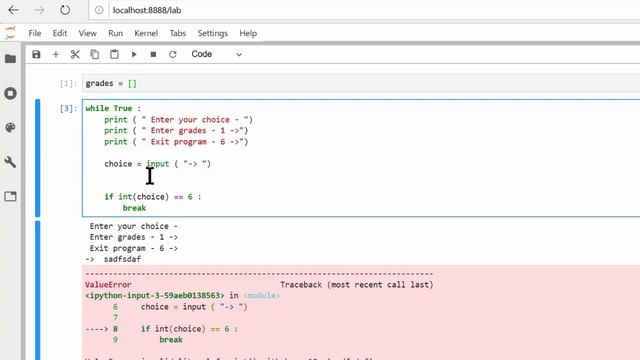
Task: Click the ValueError heading in traceback
Action: (x=108, y=284)
